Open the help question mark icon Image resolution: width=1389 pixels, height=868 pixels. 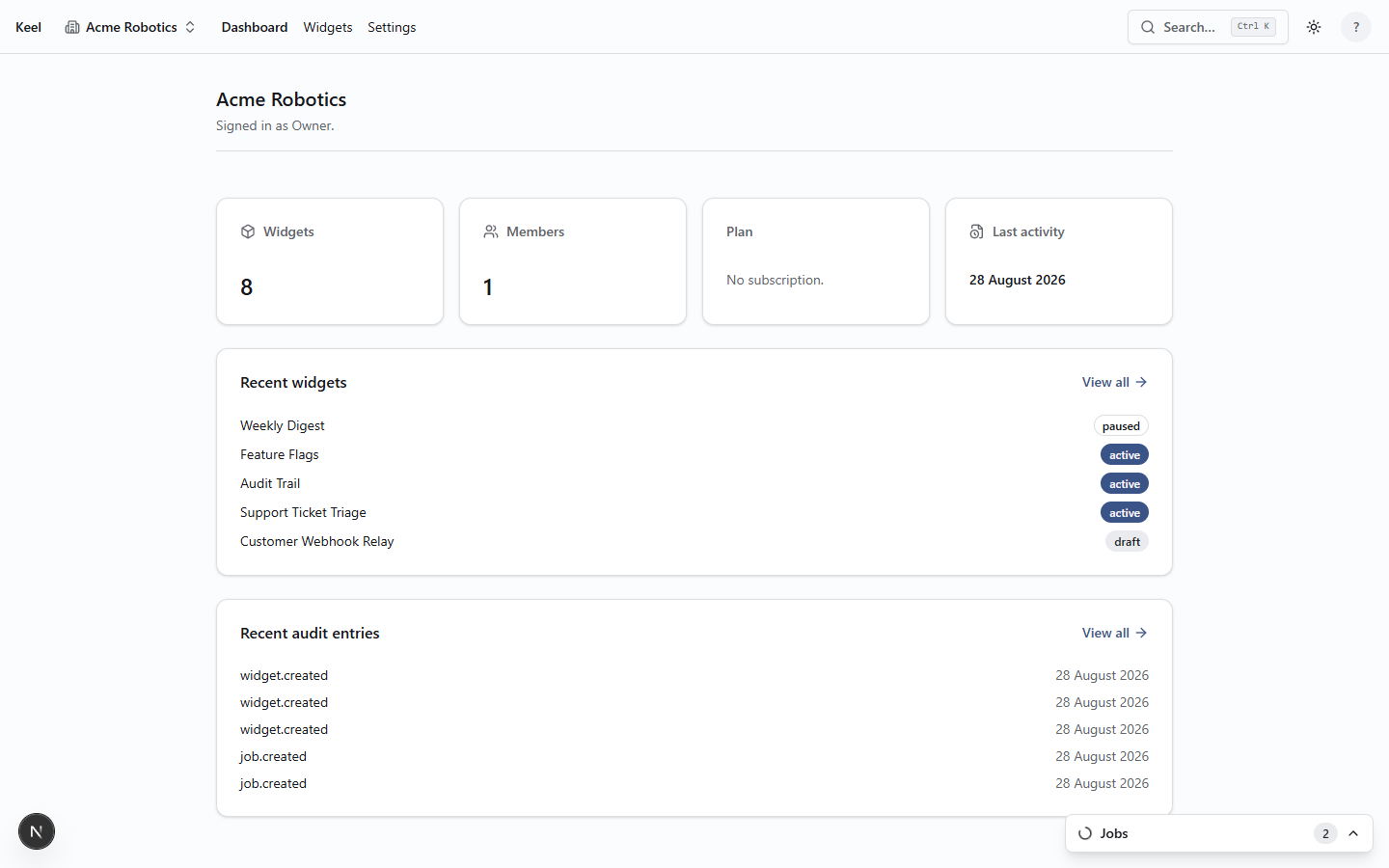pos(1356,27)
